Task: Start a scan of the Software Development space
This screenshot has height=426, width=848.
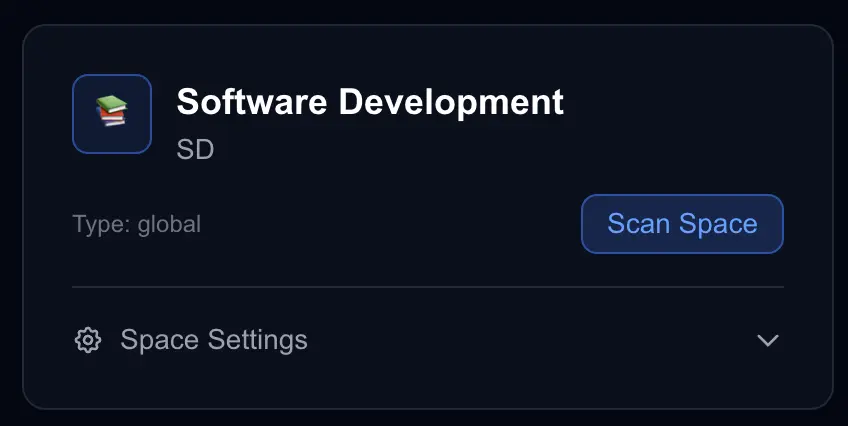Action: [x=682, y=224]
